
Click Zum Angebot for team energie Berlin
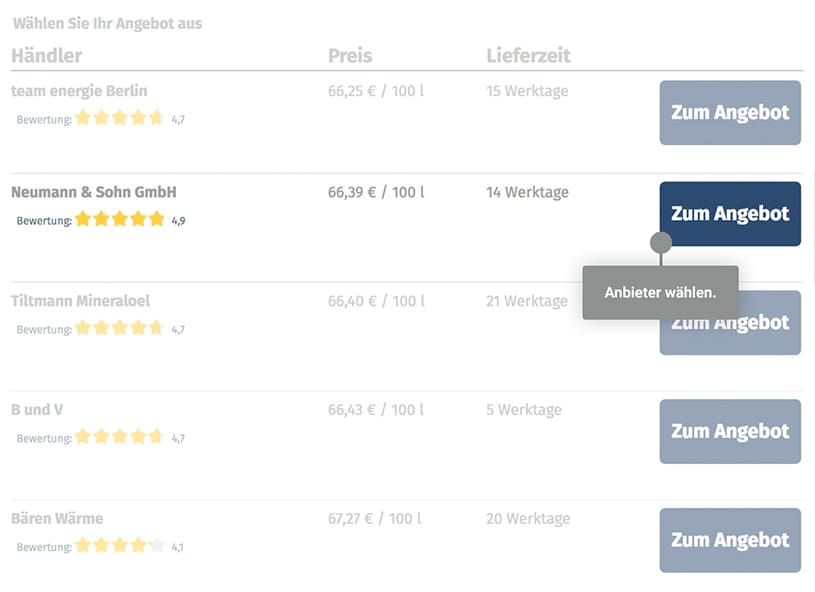click(730, 113)
